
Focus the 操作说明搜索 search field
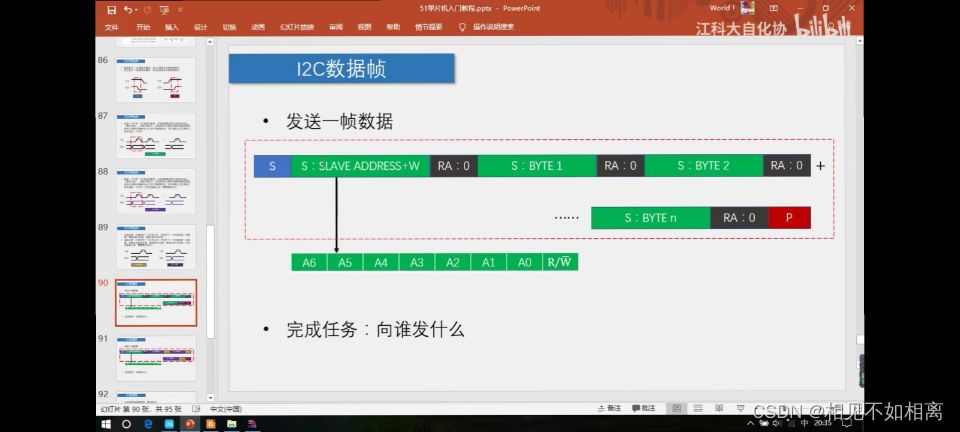(x=493, y=27)
